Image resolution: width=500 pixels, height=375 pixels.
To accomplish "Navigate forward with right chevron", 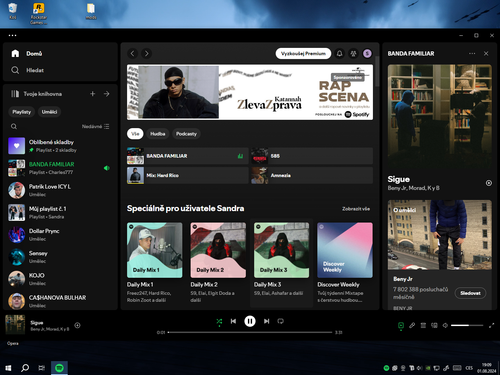I will point(146,54).
